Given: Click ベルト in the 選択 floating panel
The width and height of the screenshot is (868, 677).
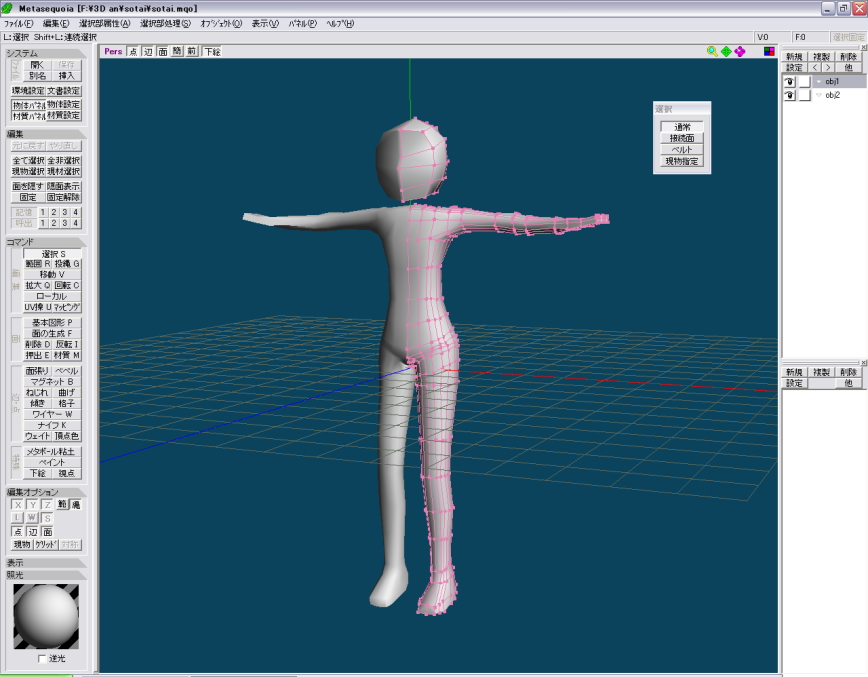Looking at the screenshot, I should pyautogui.click(x=682, y=150).
